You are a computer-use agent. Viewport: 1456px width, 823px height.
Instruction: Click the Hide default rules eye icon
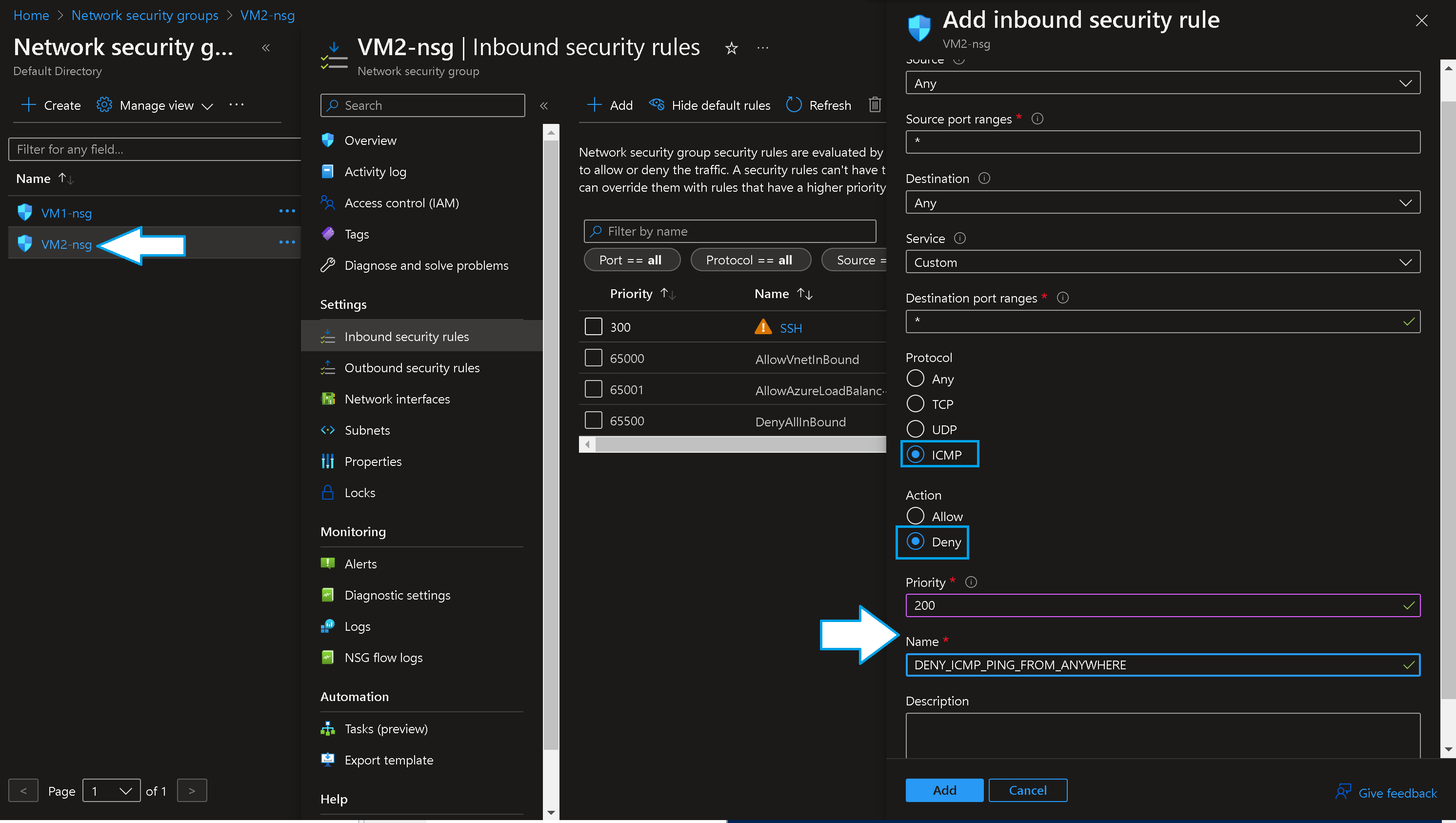[656, 104]
